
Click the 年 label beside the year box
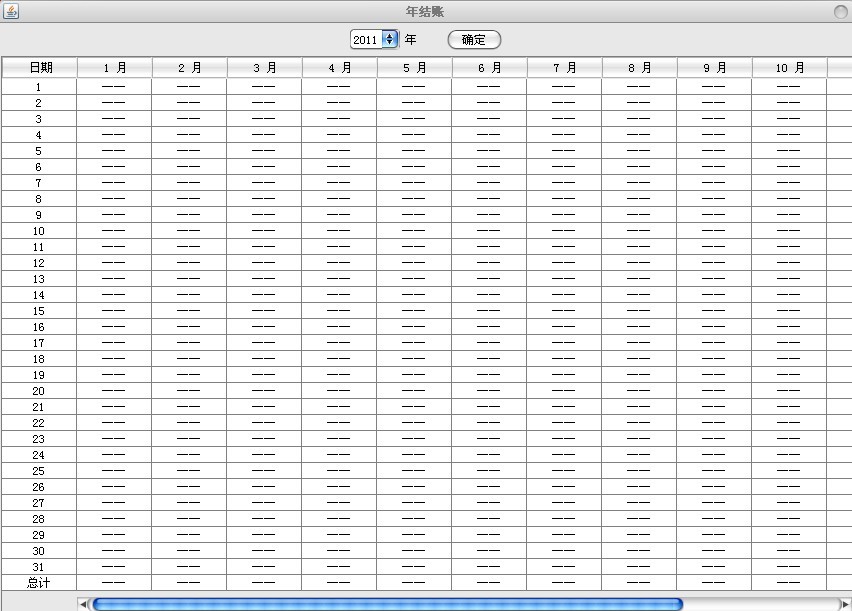tap(411, 40)
